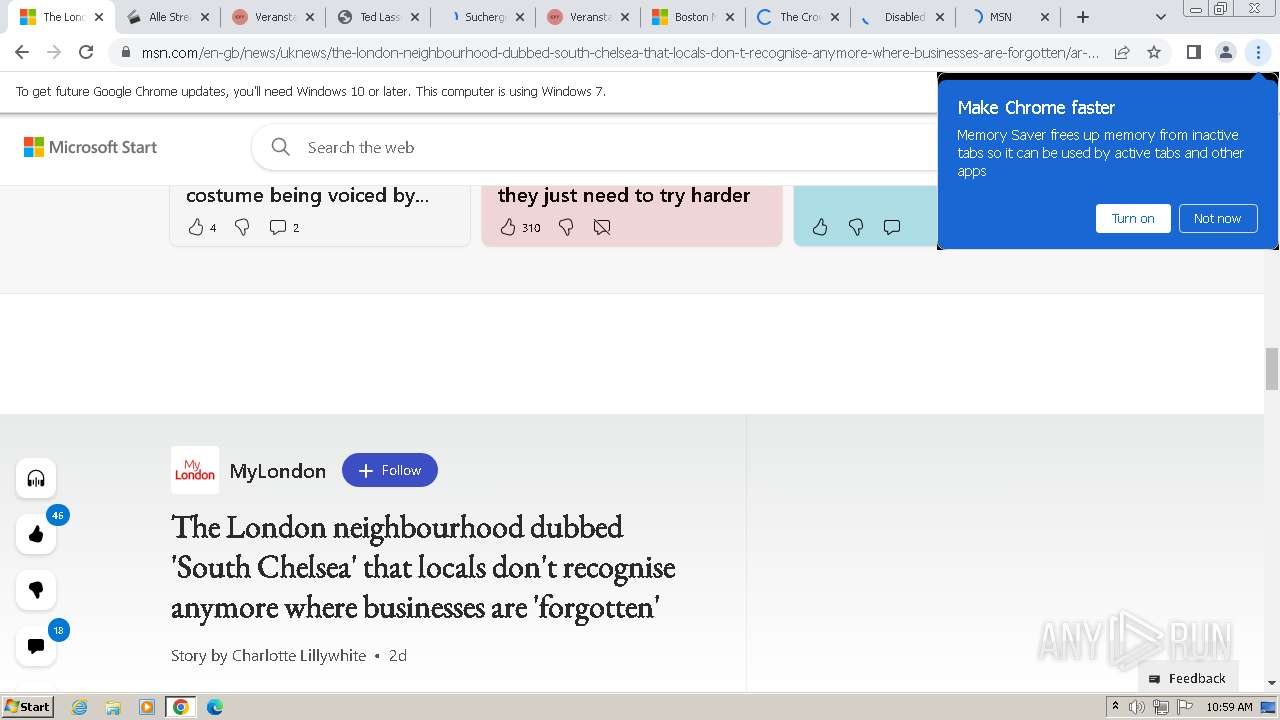The width and height of the screenshot is (1280, 720).
Task: Open the MyLondon publisher page
Action: pyautogui.click(x=278, y=471)
